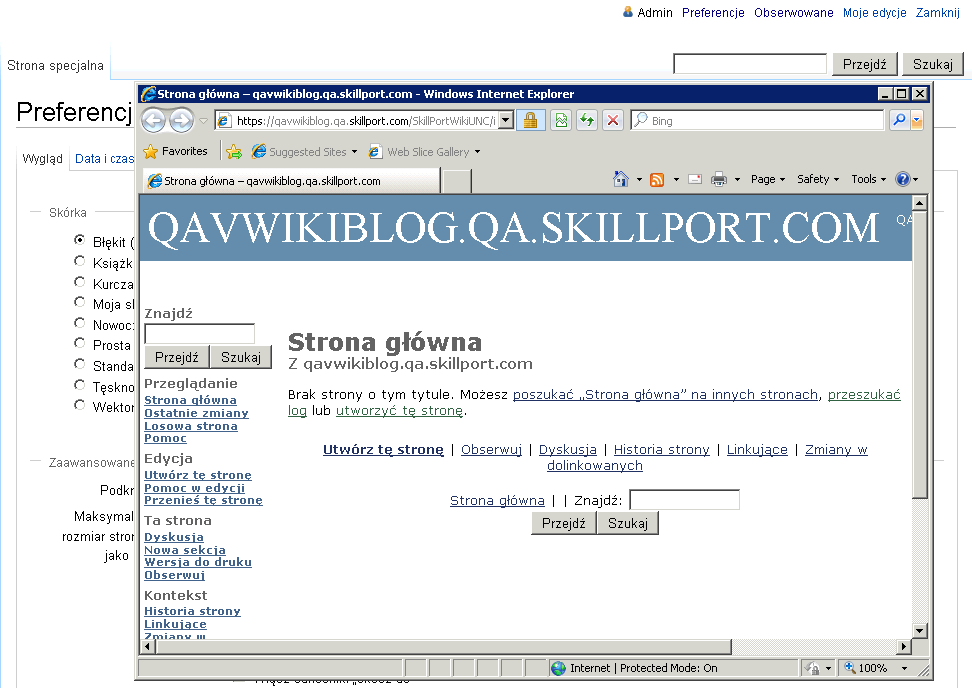
Task: Open the address bar URL dropdown
Action: (x=506, y=121)
